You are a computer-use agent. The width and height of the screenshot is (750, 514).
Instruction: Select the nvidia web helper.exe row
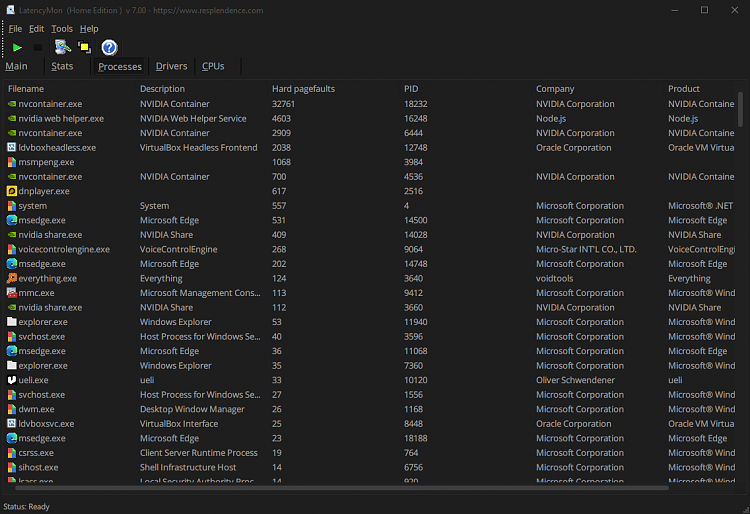371,119
